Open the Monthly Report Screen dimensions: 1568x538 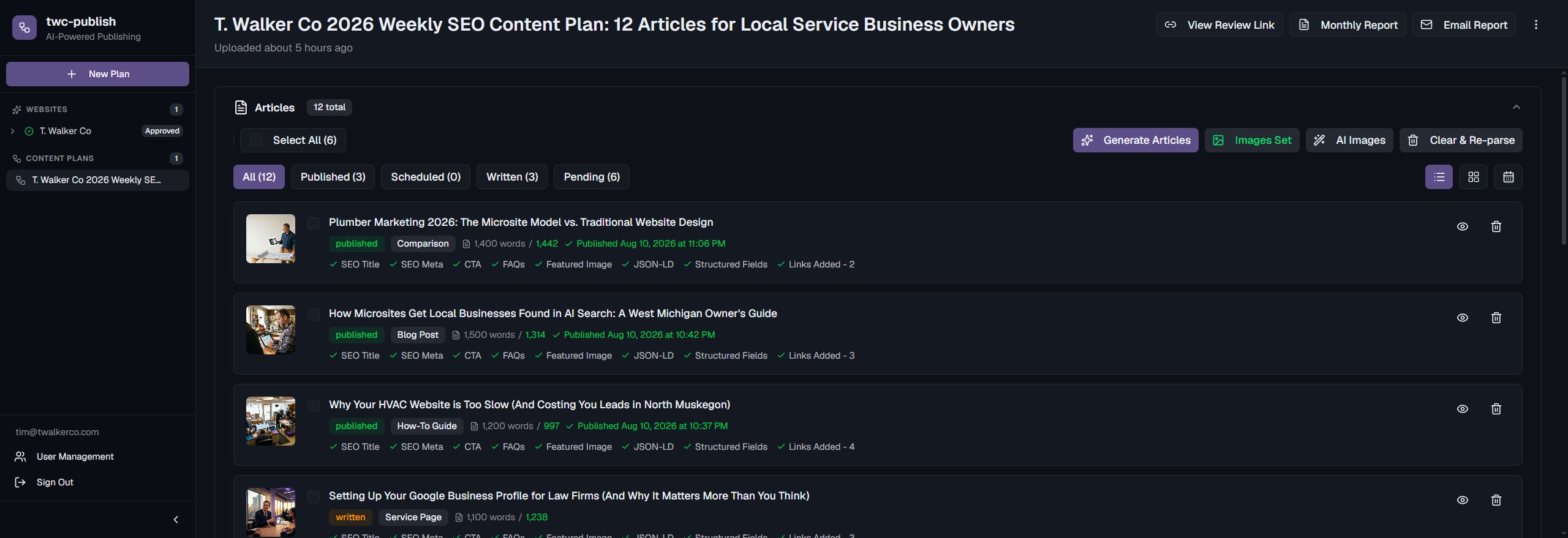point(1347,24)
